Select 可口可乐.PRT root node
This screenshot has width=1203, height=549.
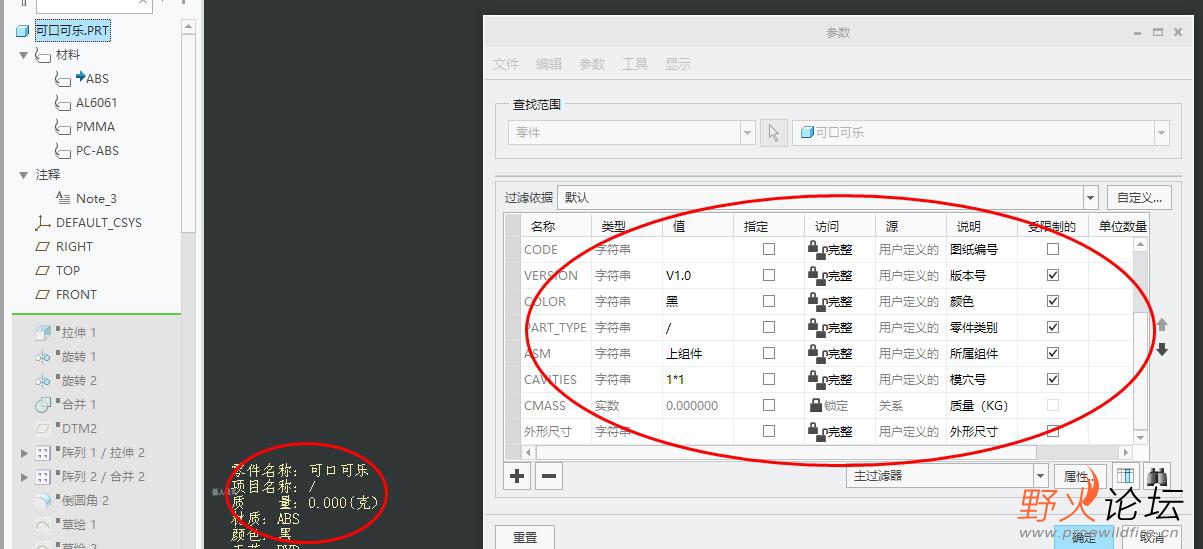(72, 31)
